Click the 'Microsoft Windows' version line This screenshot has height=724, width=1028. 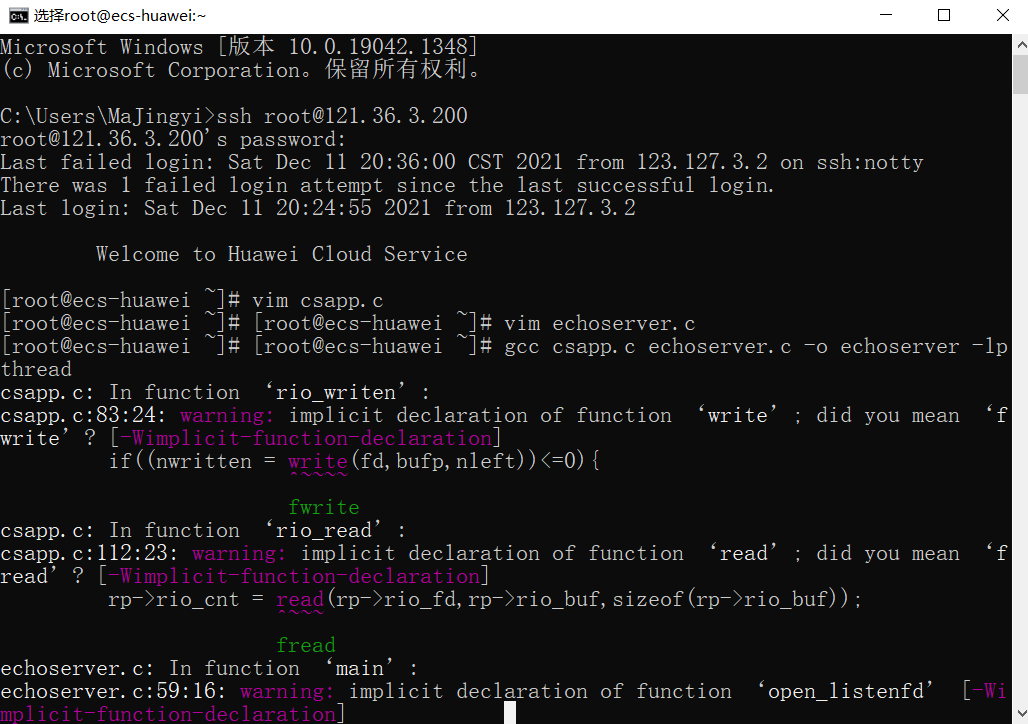pos(239,47)
